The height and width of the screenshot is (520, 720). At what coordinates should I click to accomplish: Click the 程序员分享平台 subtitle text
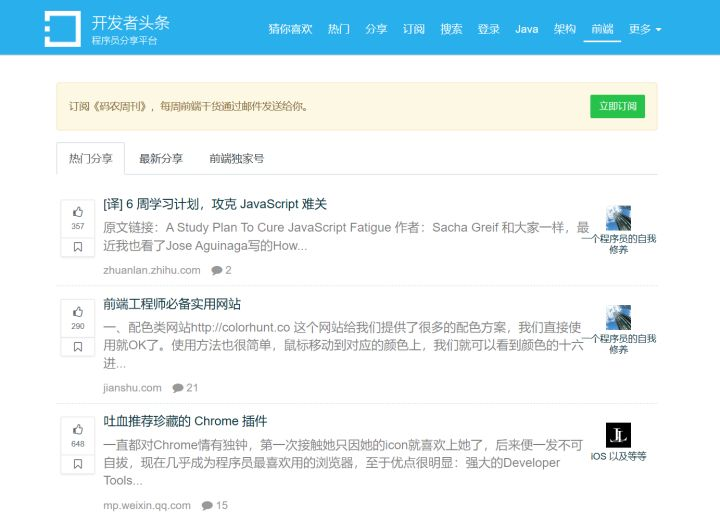point(124,40)
